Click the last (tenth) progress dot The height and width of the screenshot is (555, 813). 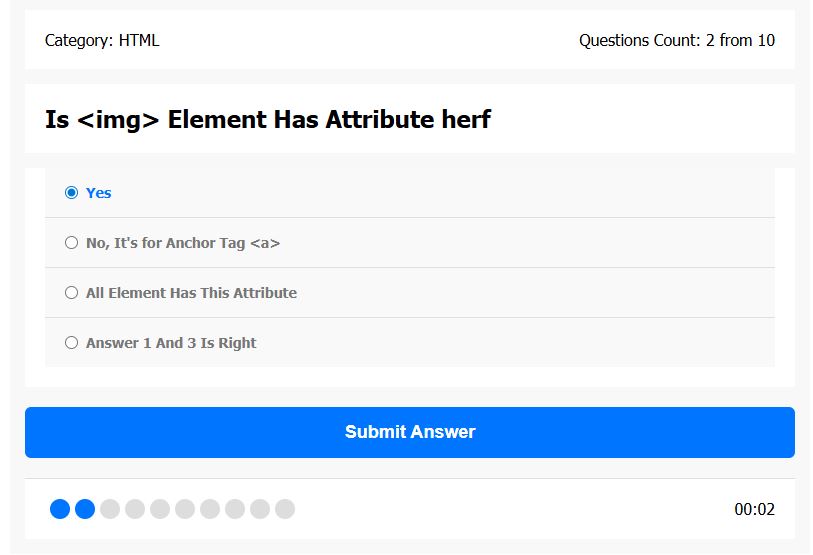[285, 509]
